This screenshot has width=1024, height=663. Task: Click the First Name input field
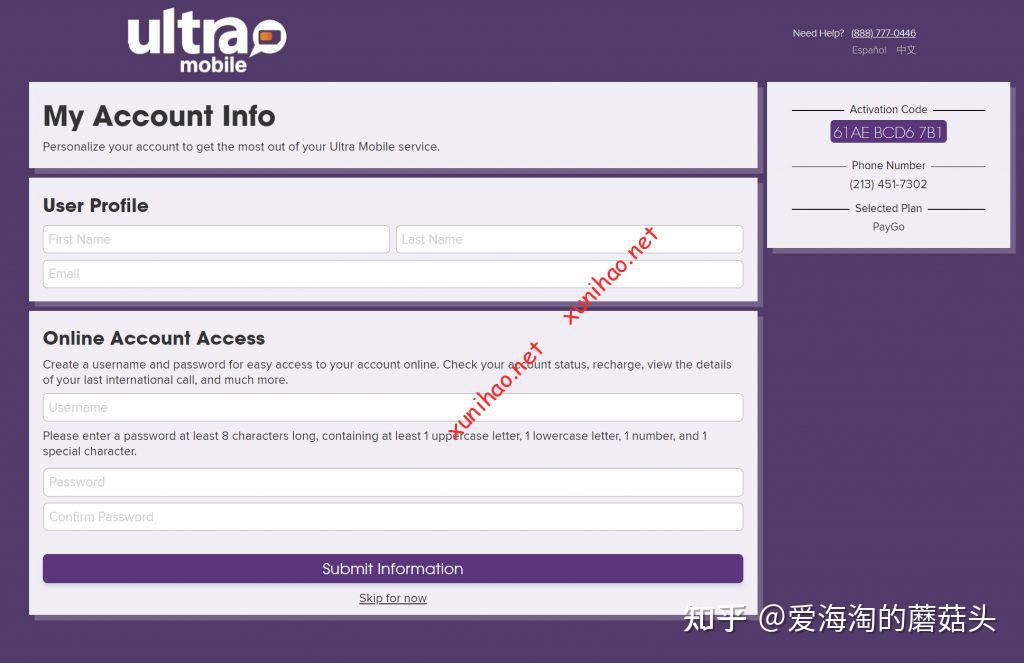pos(216,239)
